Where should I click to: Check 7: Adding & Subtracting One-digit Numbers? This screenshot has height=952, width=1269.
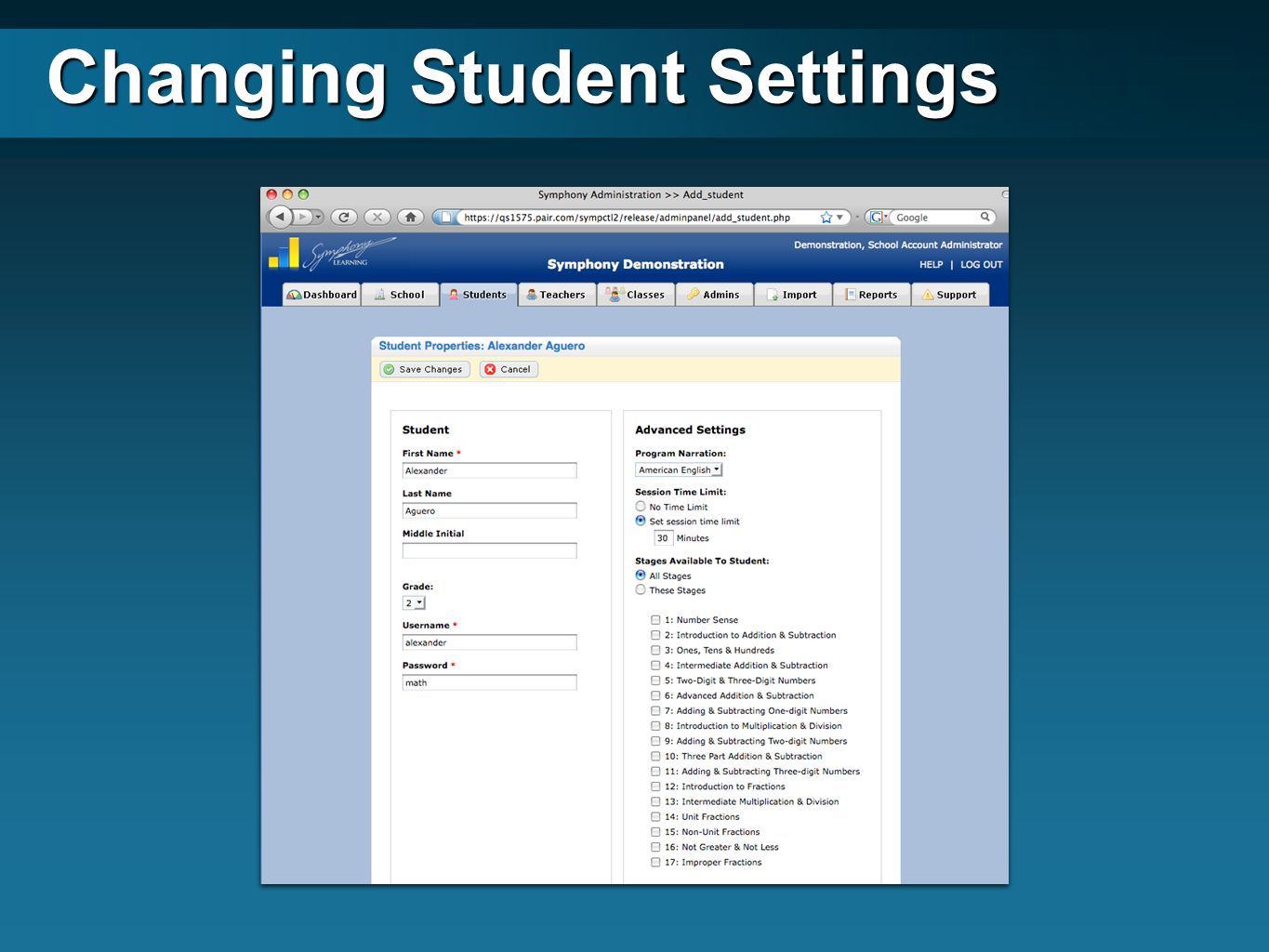tap(655, 710)
